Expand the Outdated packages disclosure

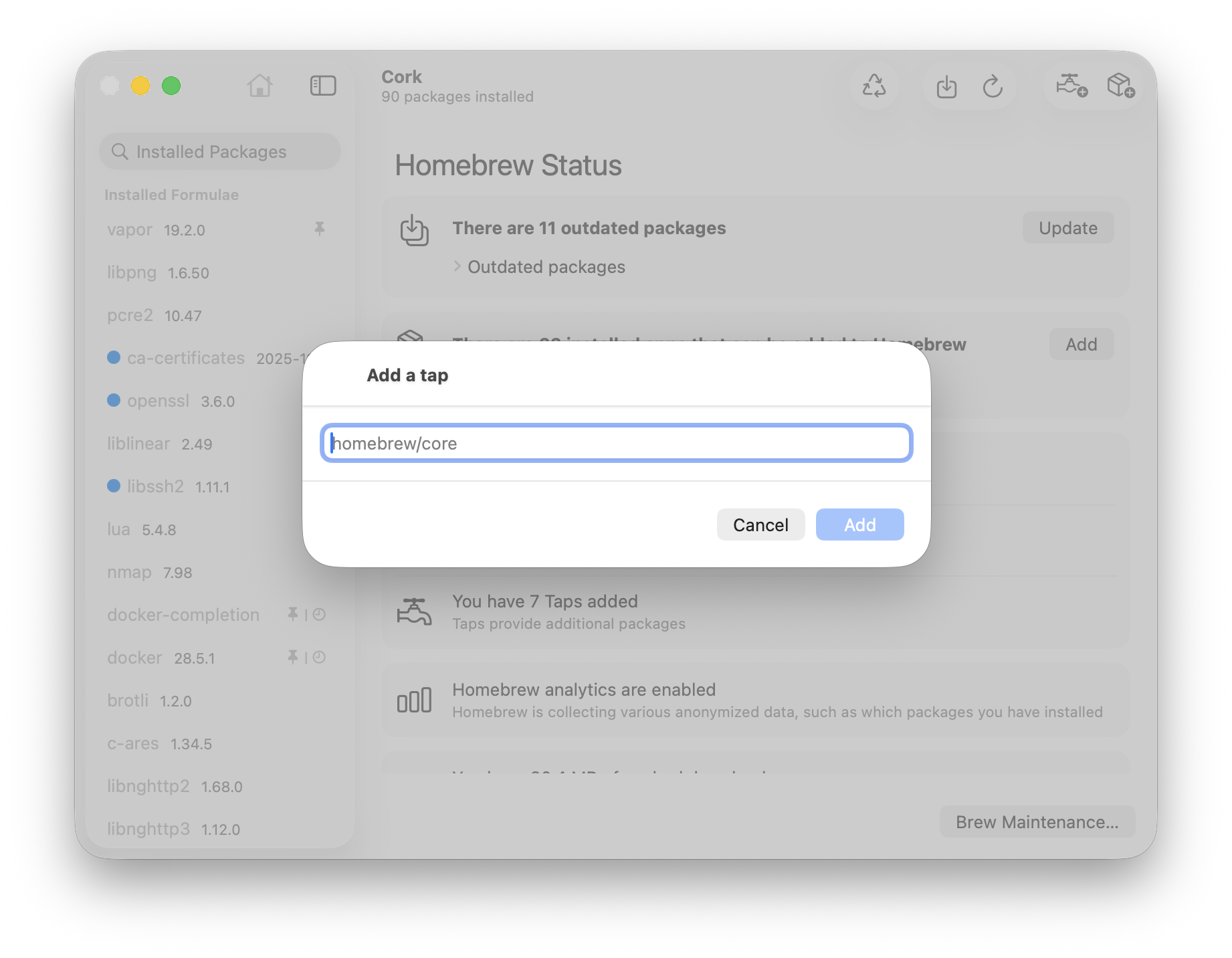[x=457, y=267]
